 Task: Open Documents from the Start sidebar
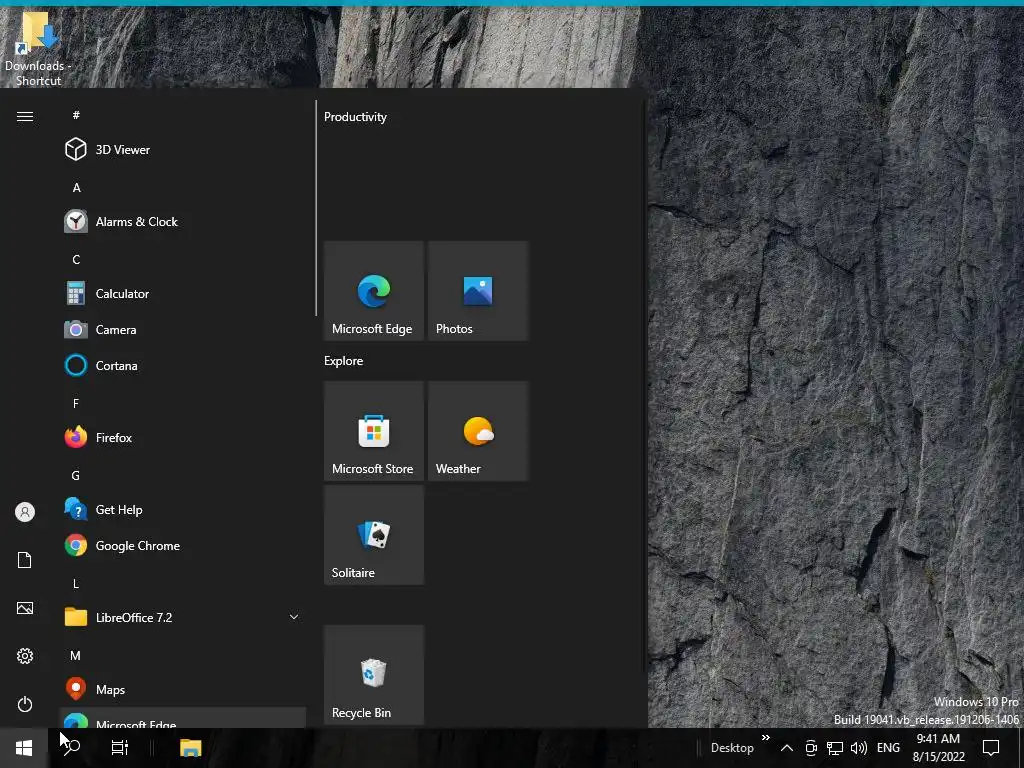point(25,560)
